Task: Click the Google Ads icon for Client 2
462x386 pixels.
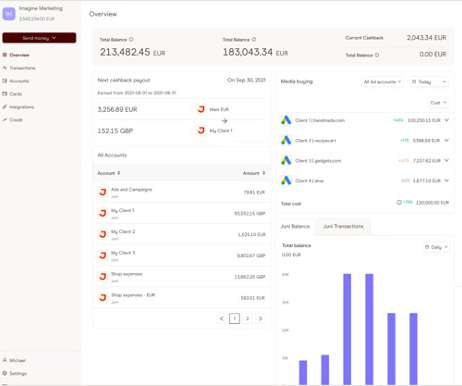Action: click(x=286, y=140)
